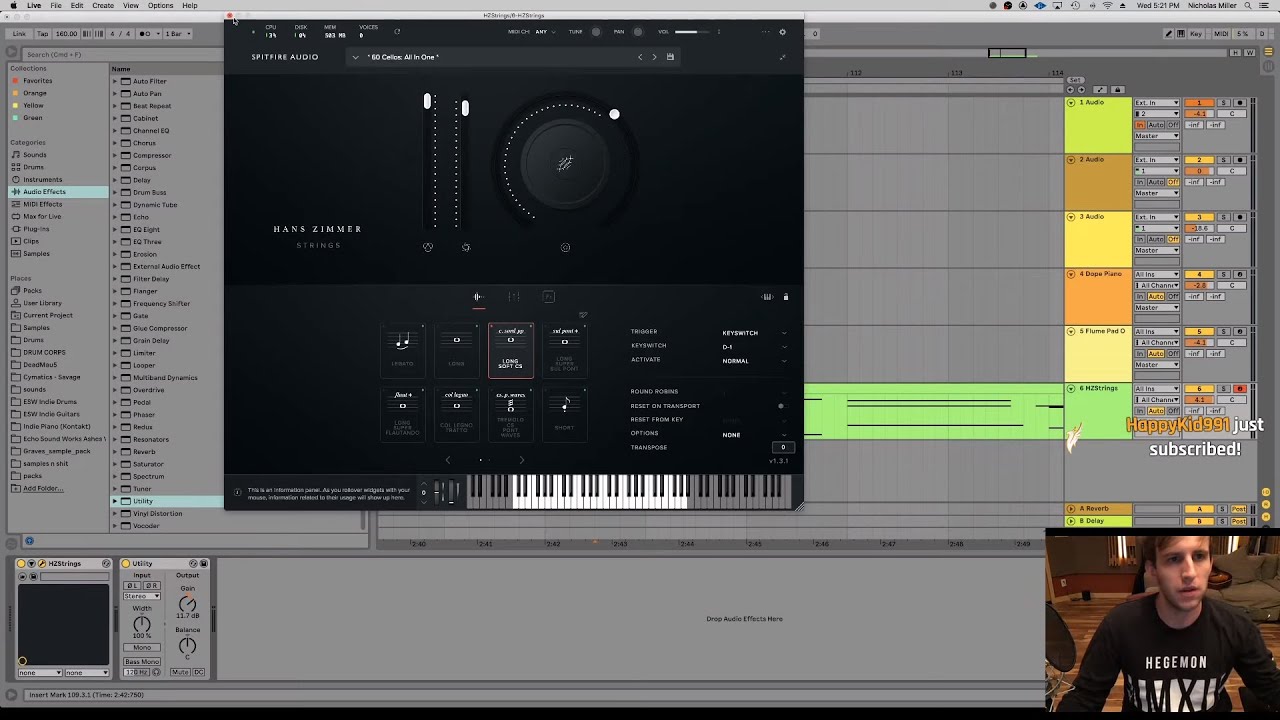Click the expression icon under left slider

point(428,247)
